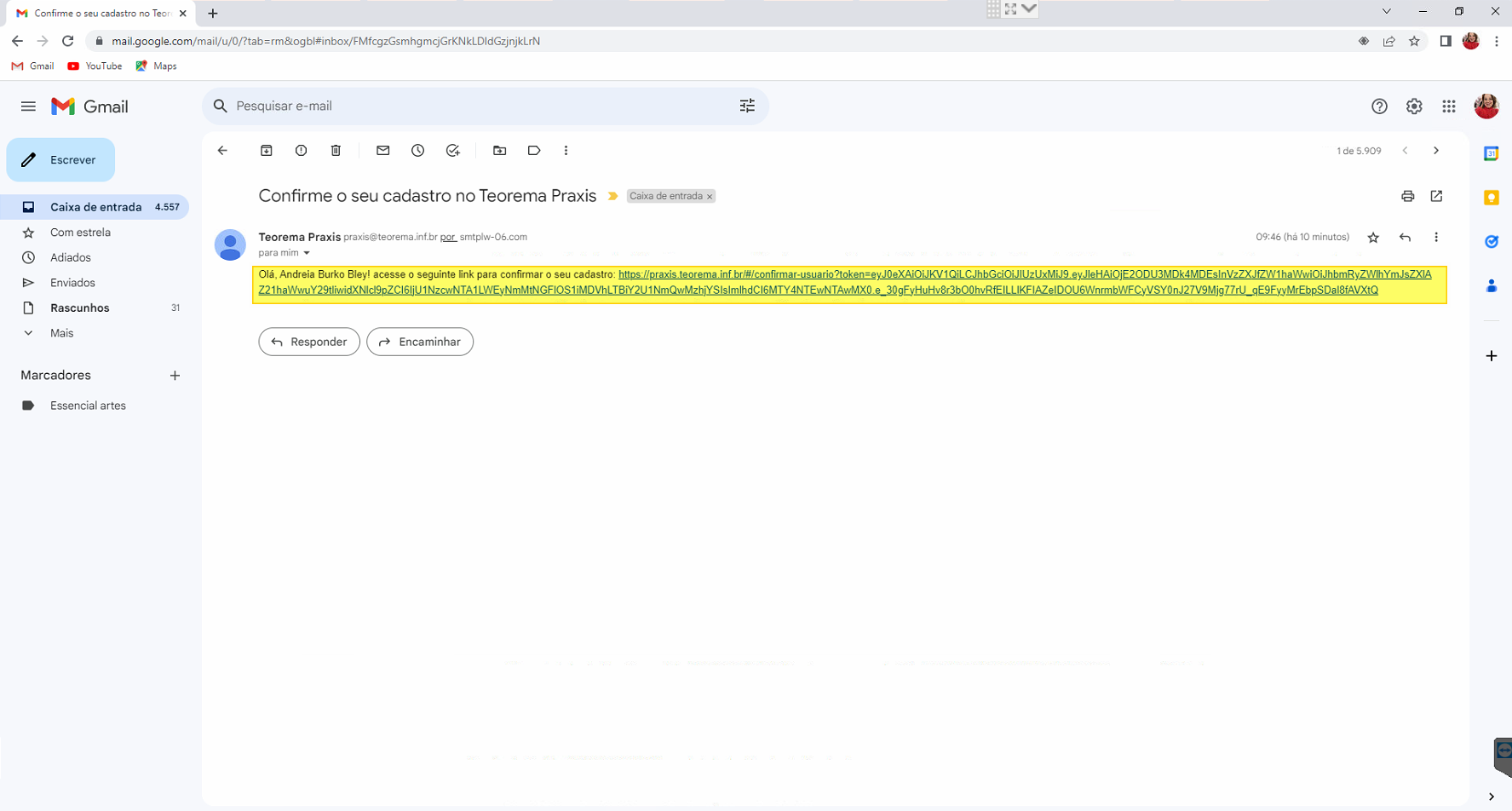Open Gmail support help icon
The image size is (1512, 811).
(1379, 106)
